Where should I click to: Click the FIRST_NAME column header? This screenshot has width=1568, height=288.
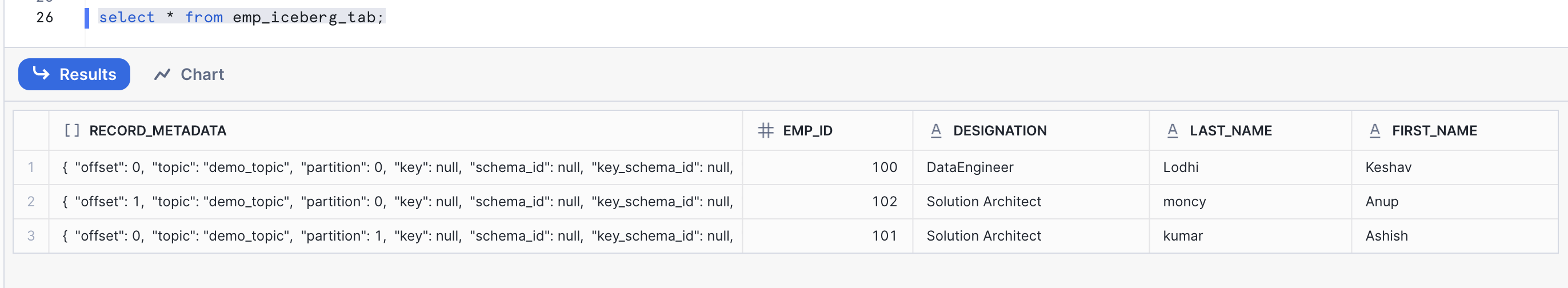pyautogui.click(x=1434, y=130)
